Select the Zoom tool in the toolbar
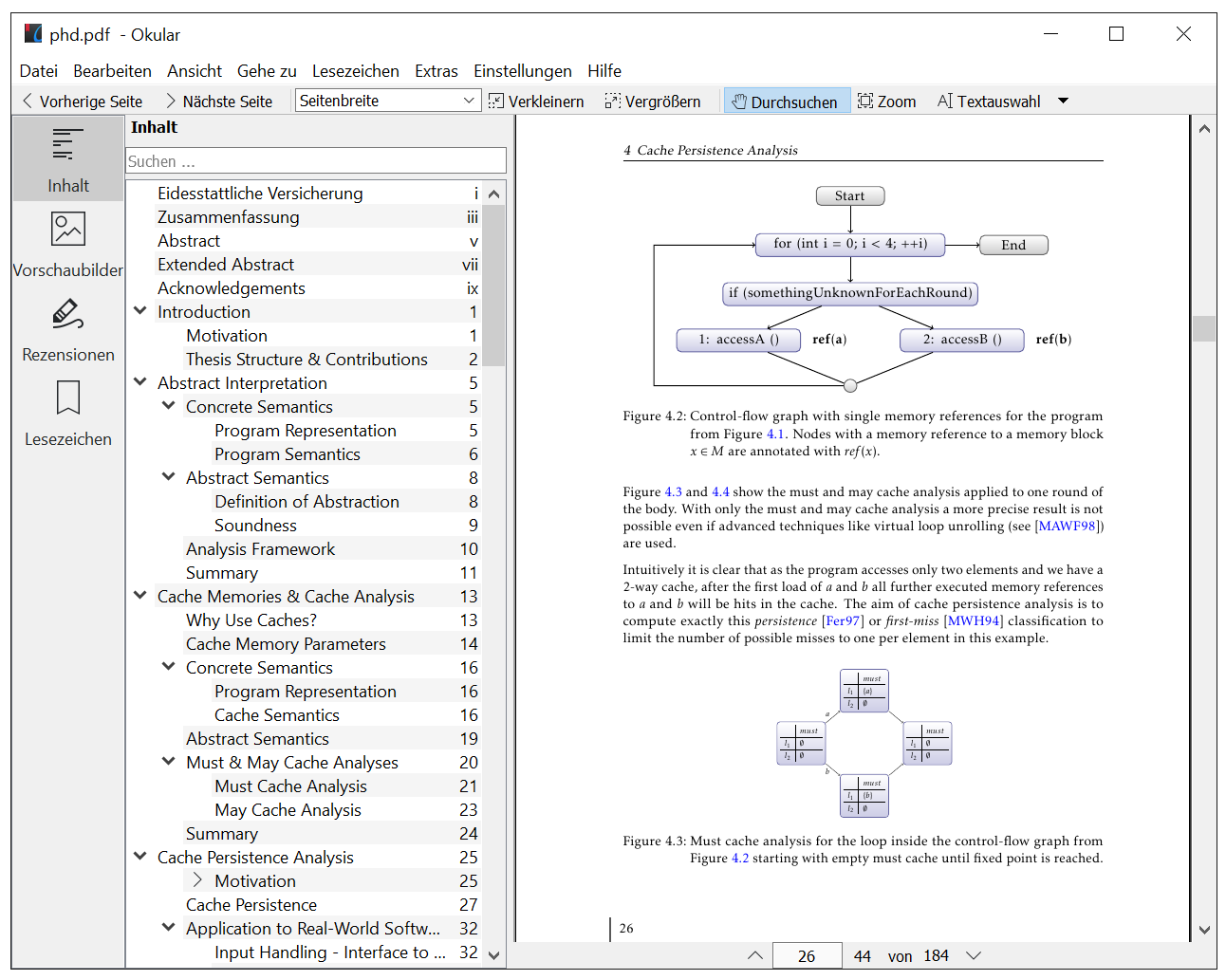Screen dimensions: 1226x980 point(887,102)
